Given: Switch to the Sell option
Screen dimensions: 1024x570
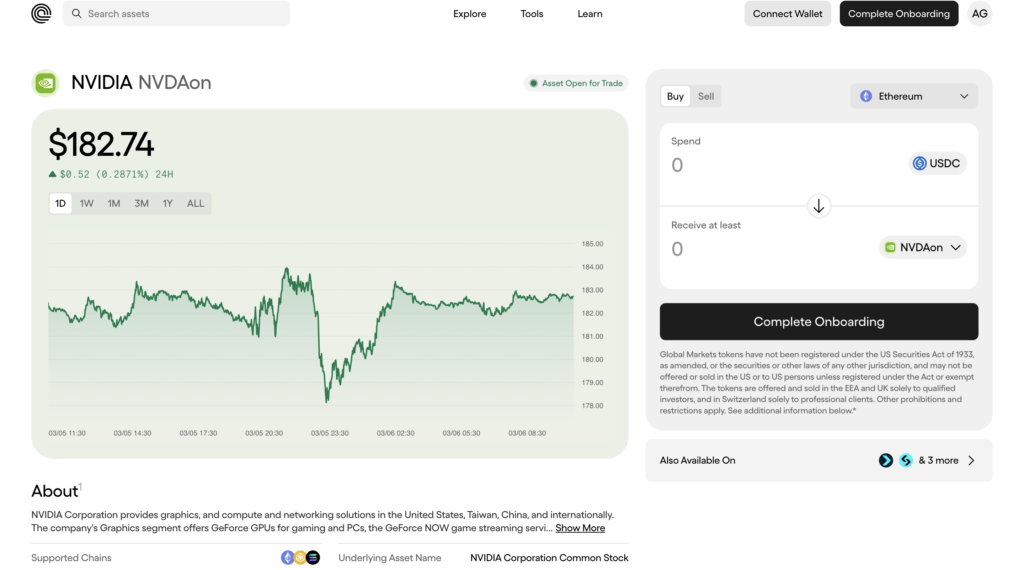Looking at the screenshot, I should click(706, 97).
